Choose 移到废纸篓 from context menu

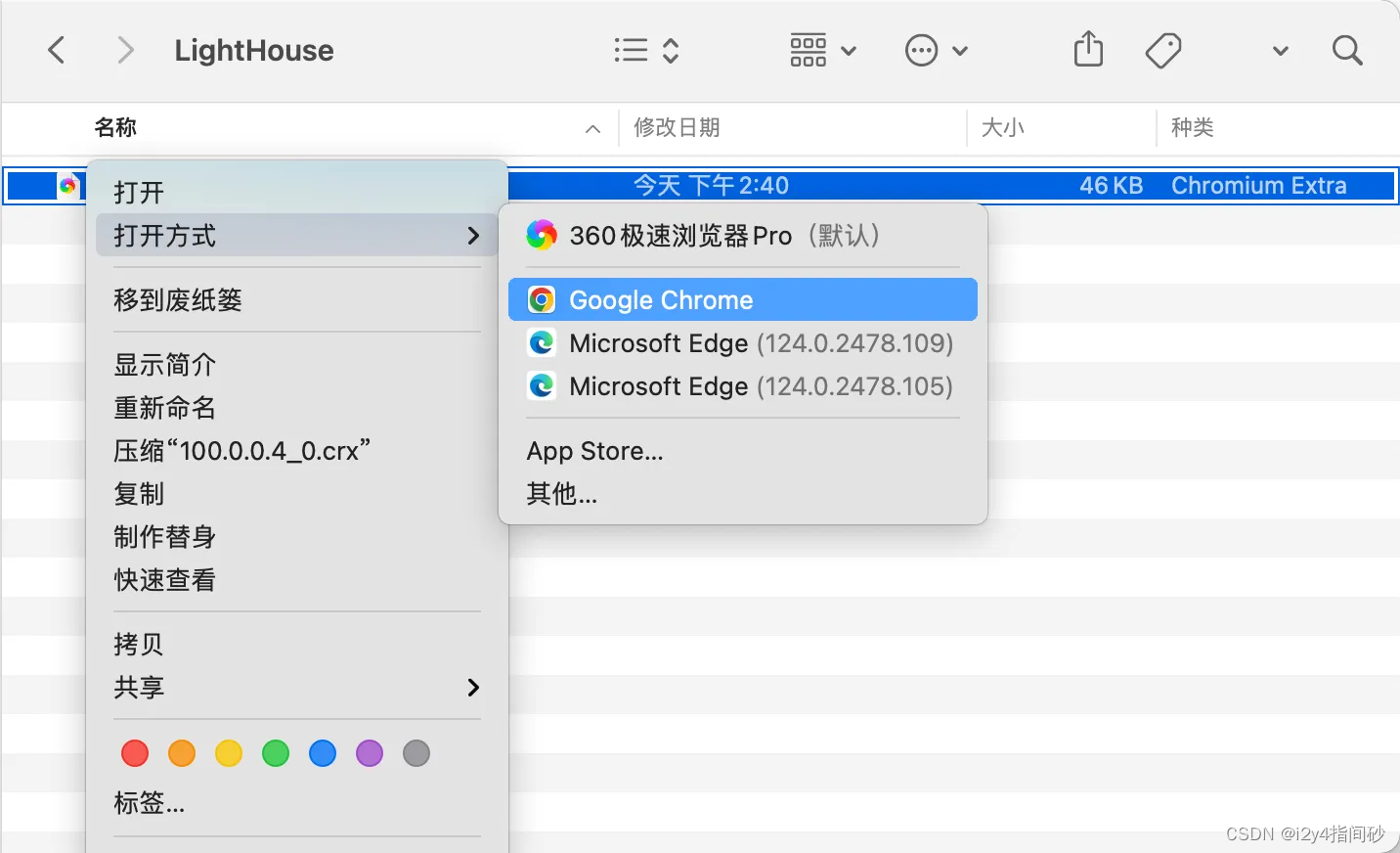pos(297,299)
